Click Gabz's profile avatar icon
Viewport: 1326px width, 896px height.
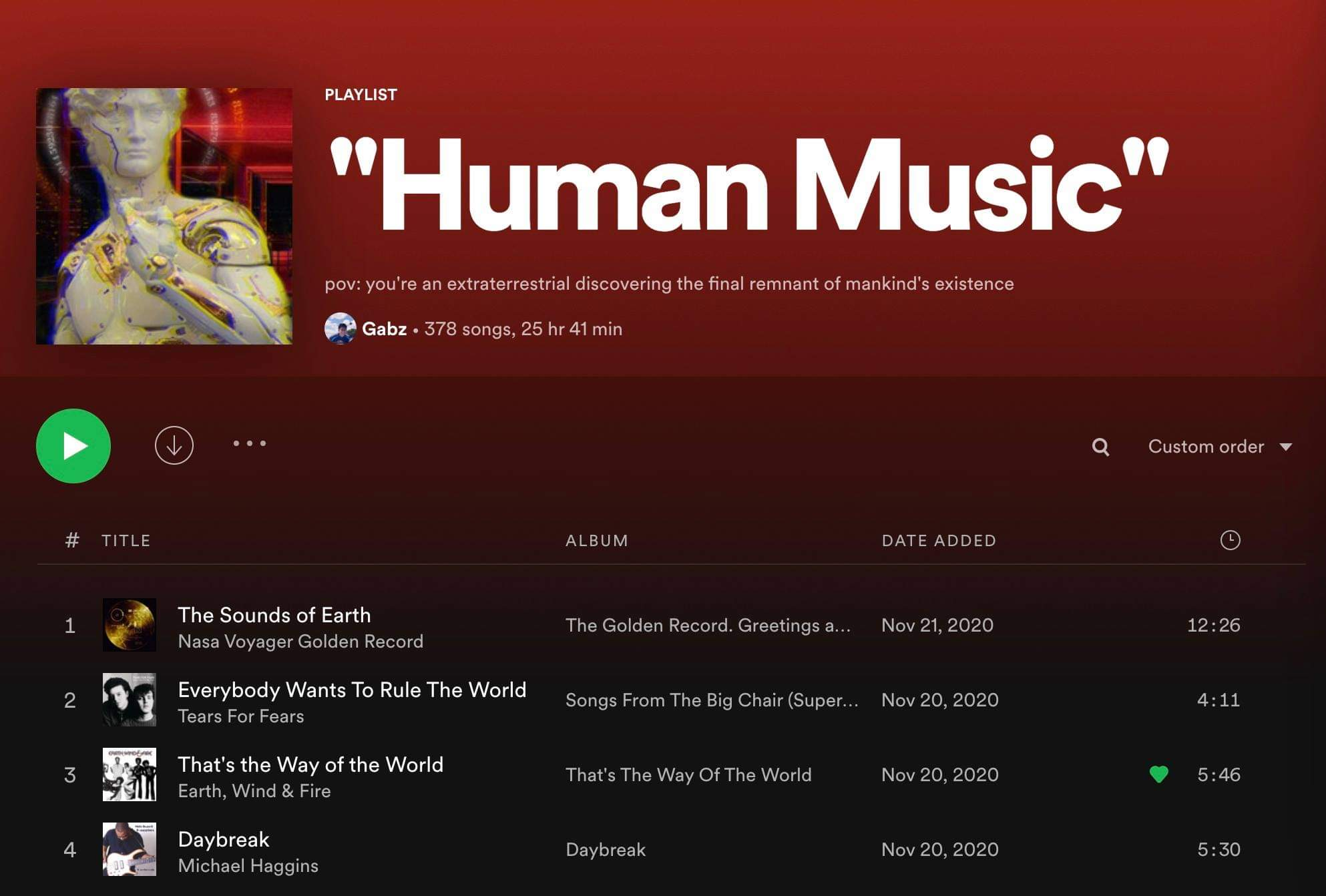(341, 328)
